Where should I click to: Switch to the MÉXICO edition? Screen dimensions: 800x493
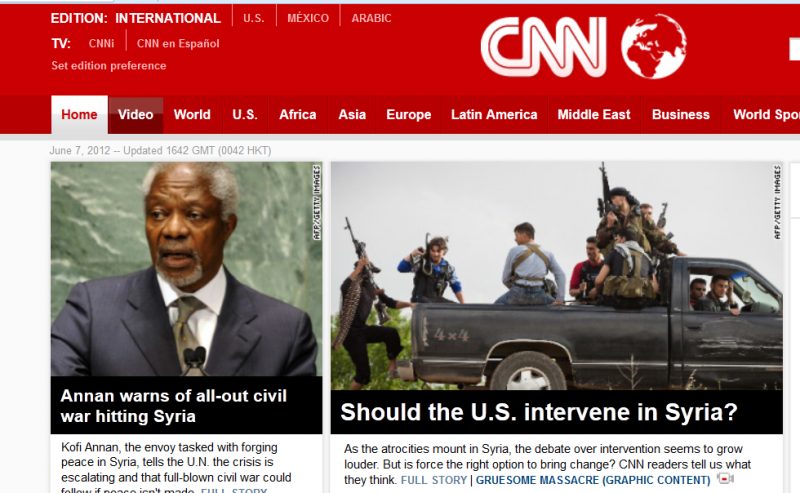(308, 18)
